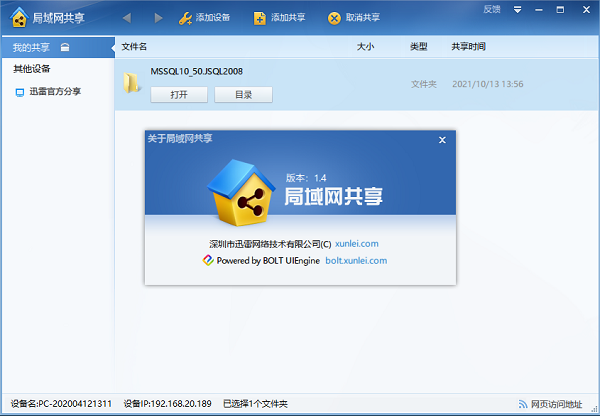The height and width of the screenshot is (416, 600).
Task: Click the Feedback (反馈) link in title bar
Action: tap(491, 9)
